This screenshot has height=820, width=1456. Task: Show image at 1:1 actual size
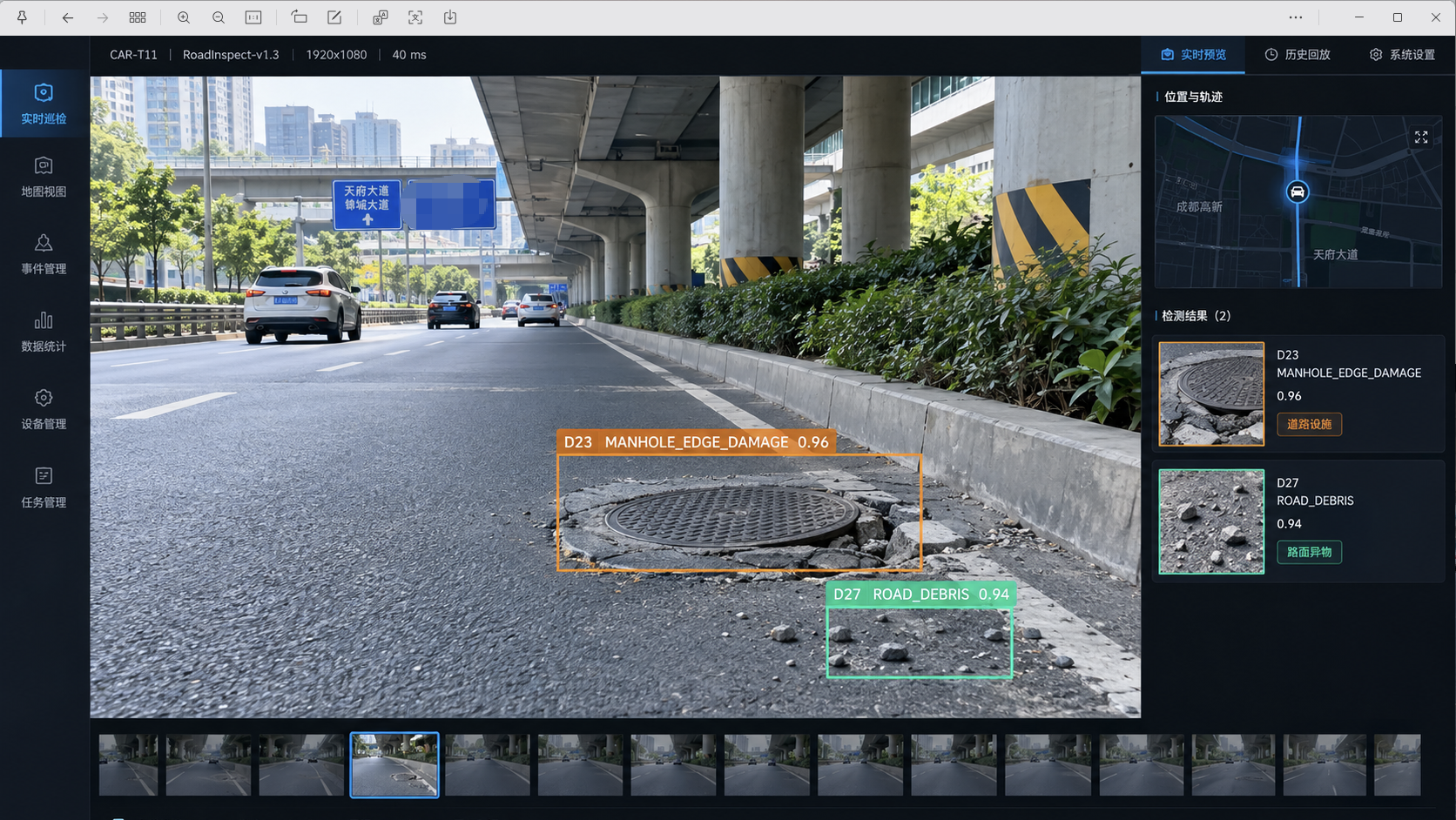click(x=253, y=17)
